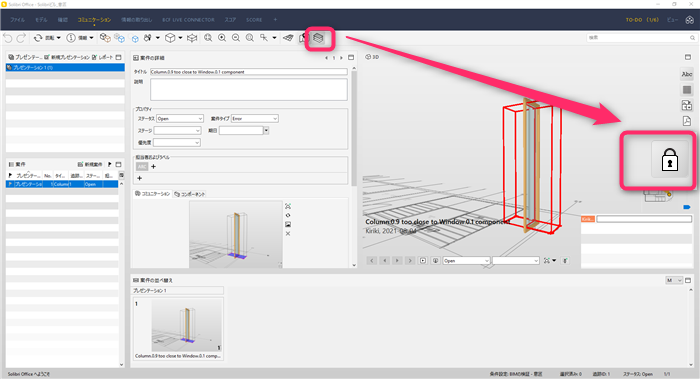700x379 pixels.
Task: Click the plus button next to ABC label
Action: coord(154,167)
